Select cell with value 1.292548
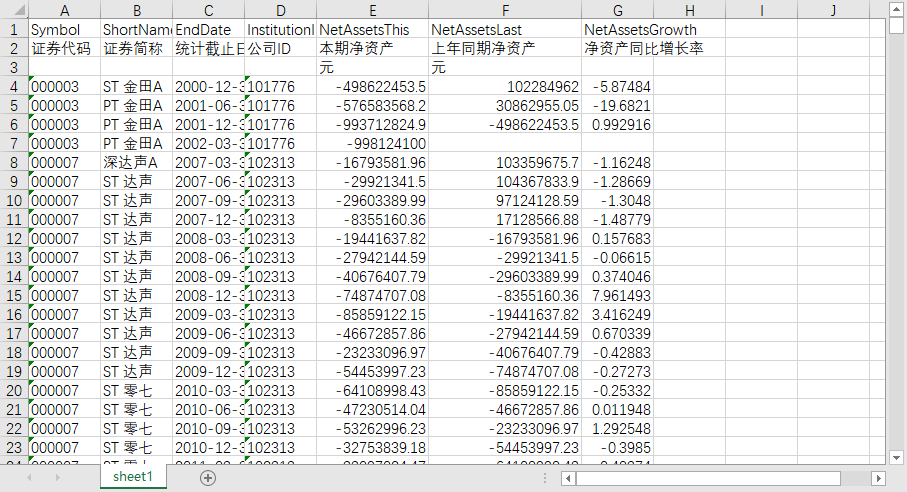The height and width of the screenshot is (492, 907). point(618,428)
